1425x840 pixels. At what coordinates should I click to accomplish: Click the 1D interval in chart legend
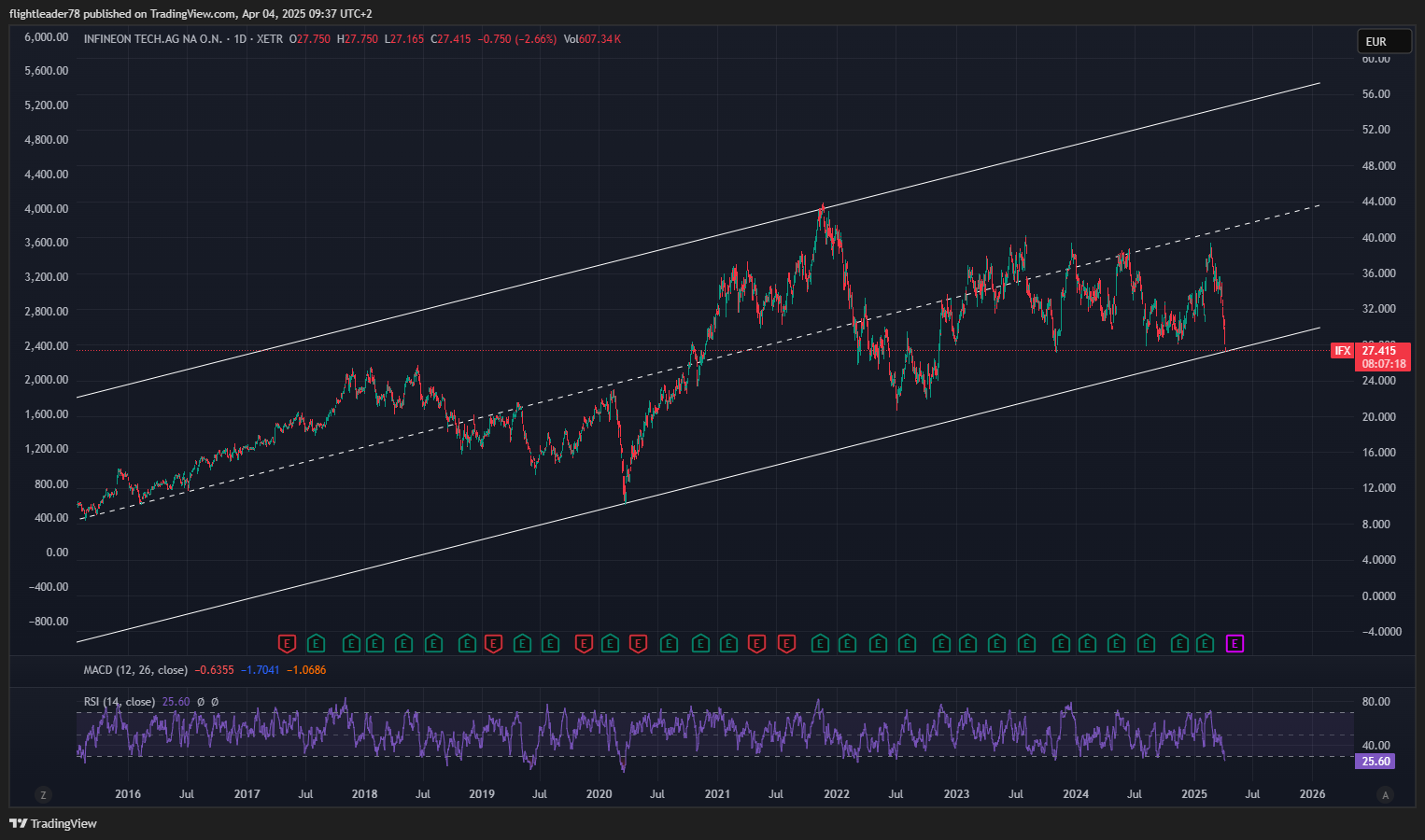240,39
